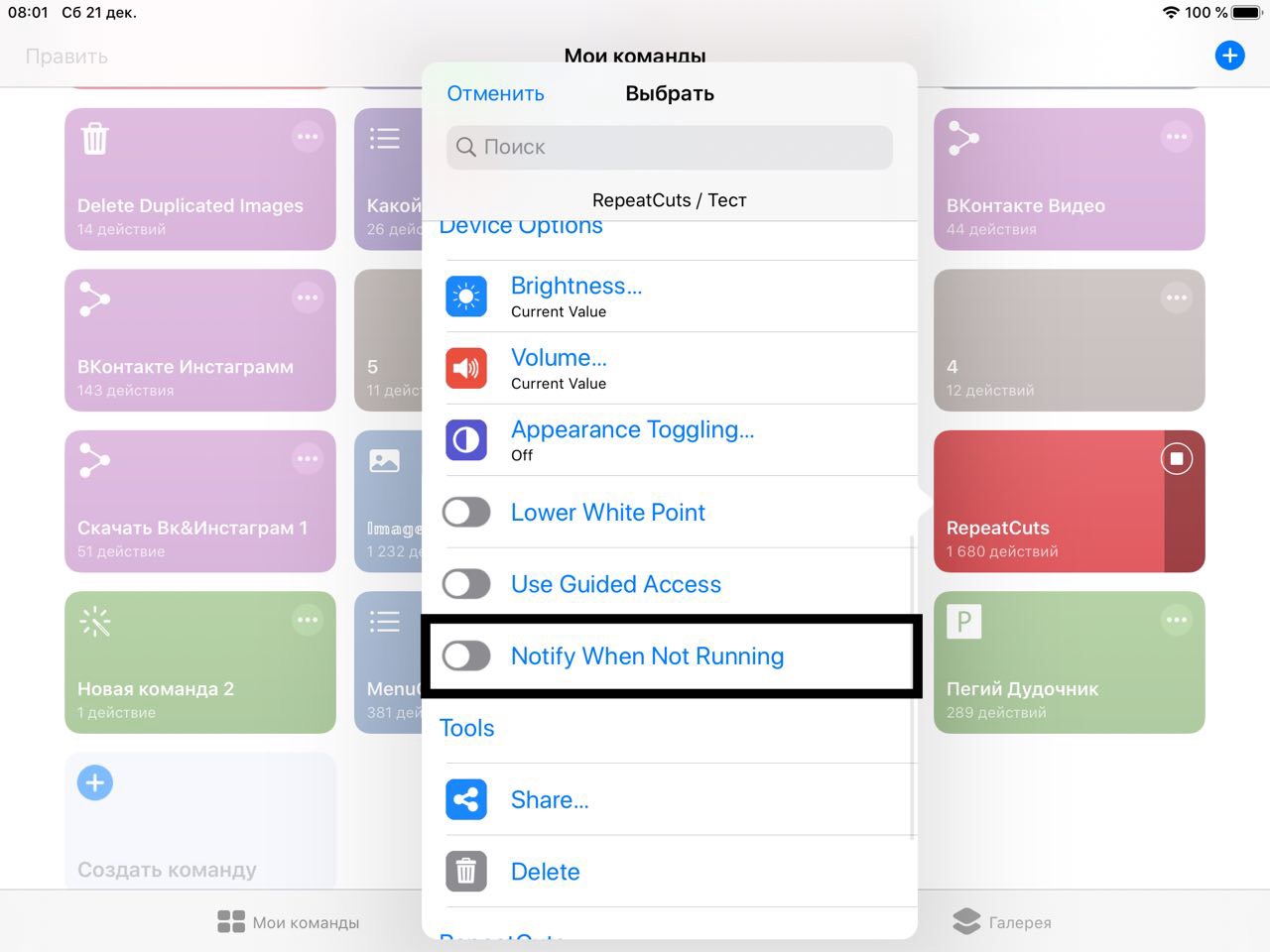Open options on the Delete Duplicated Images card
The height and width of the screenshot is (952, 1270).
pos(308,137)
